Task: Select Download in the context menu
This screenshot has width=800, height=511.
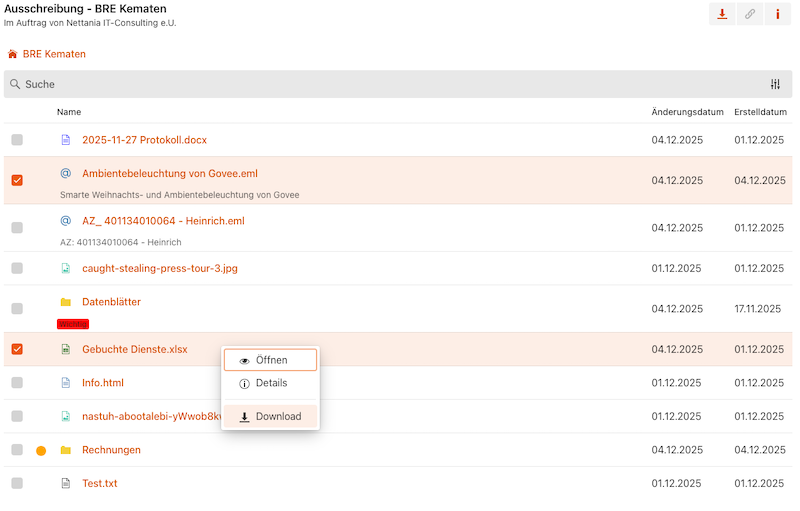Action: point(270,416)
